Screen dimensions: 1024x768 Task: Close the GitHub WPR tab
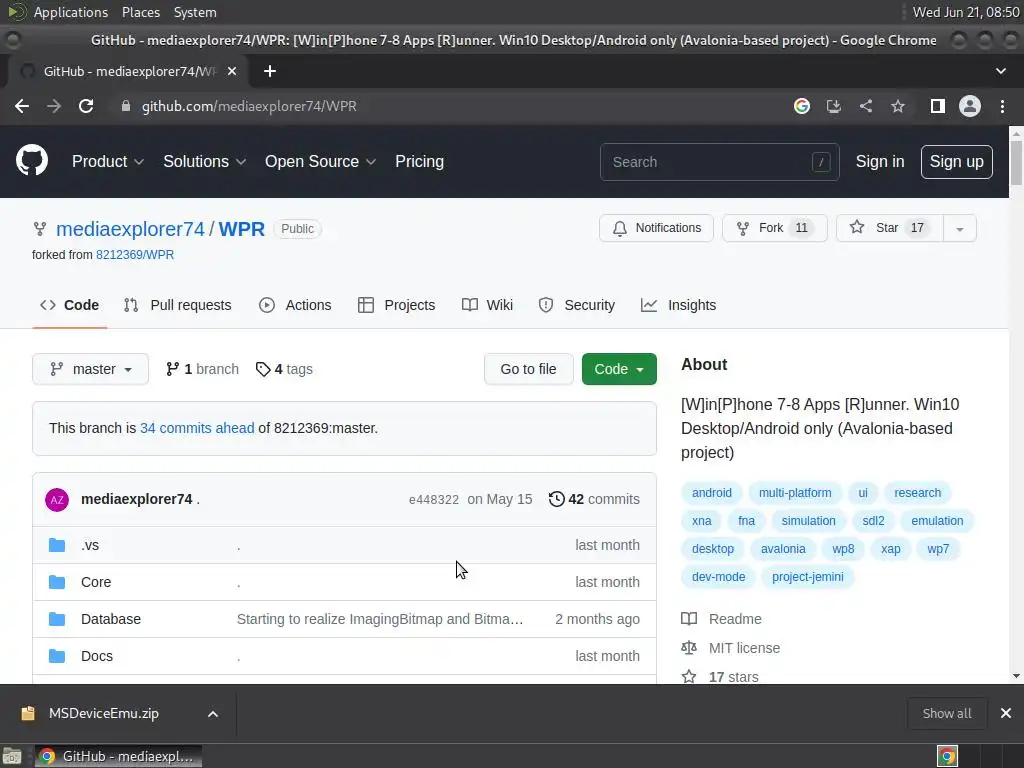(232, 71)
